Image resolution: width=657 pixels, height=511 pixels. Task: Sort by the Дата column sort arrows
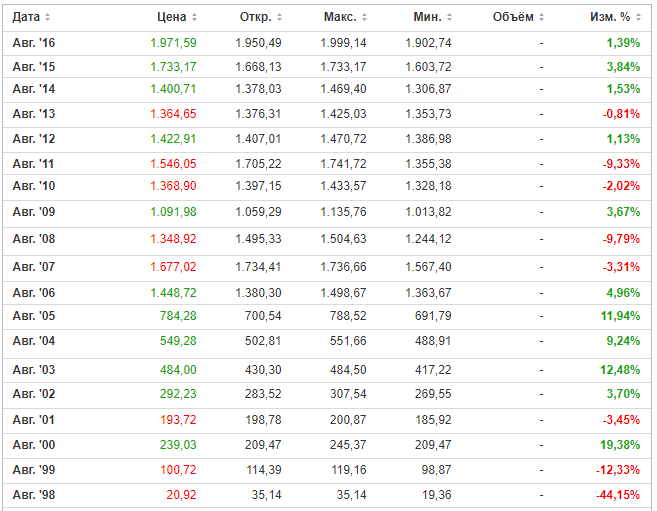pyautogui.click(x=47, y=17)
